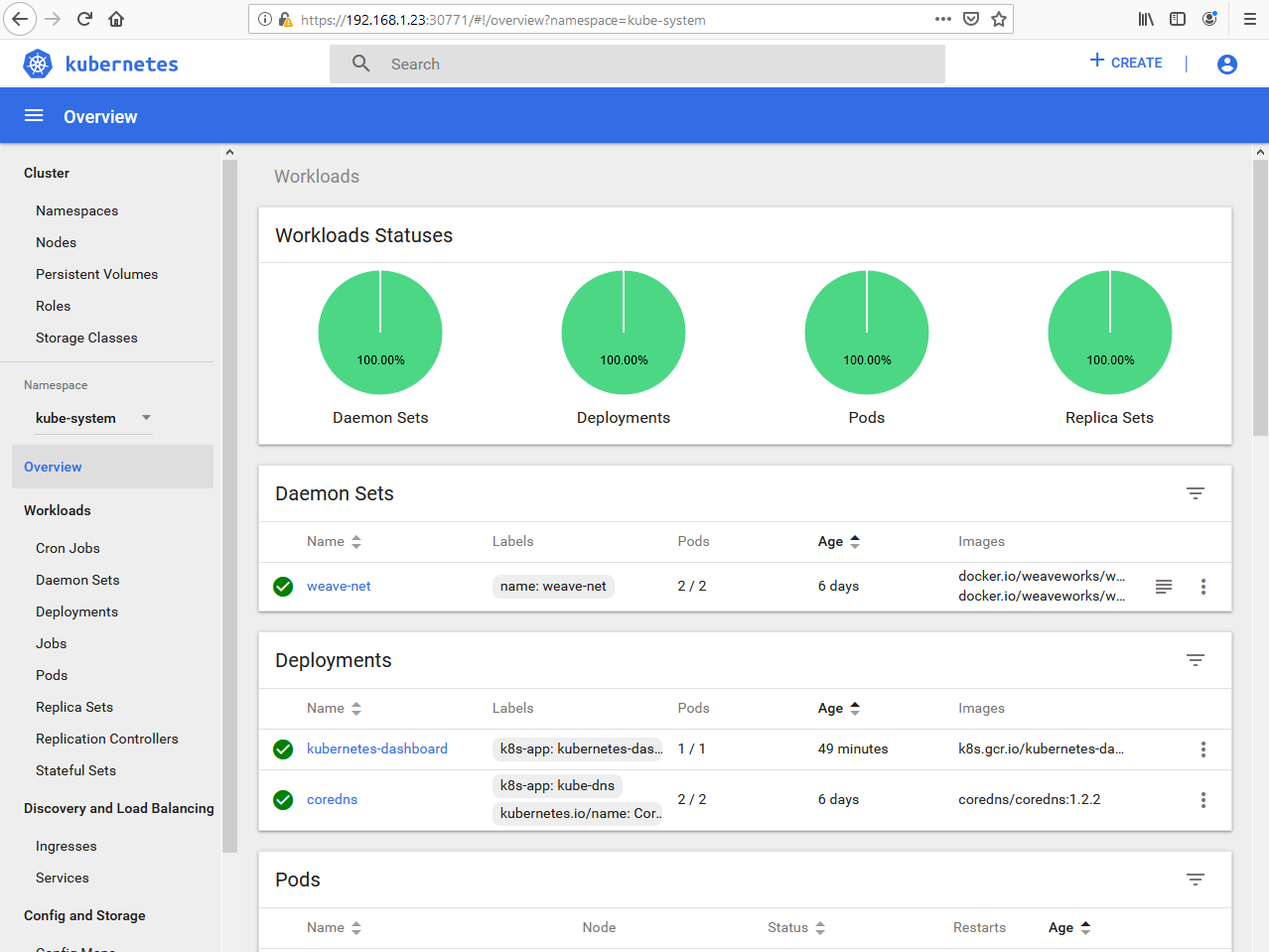
Task: Open Persistent Volumes in the sidebar
Action: coord(96,274)
